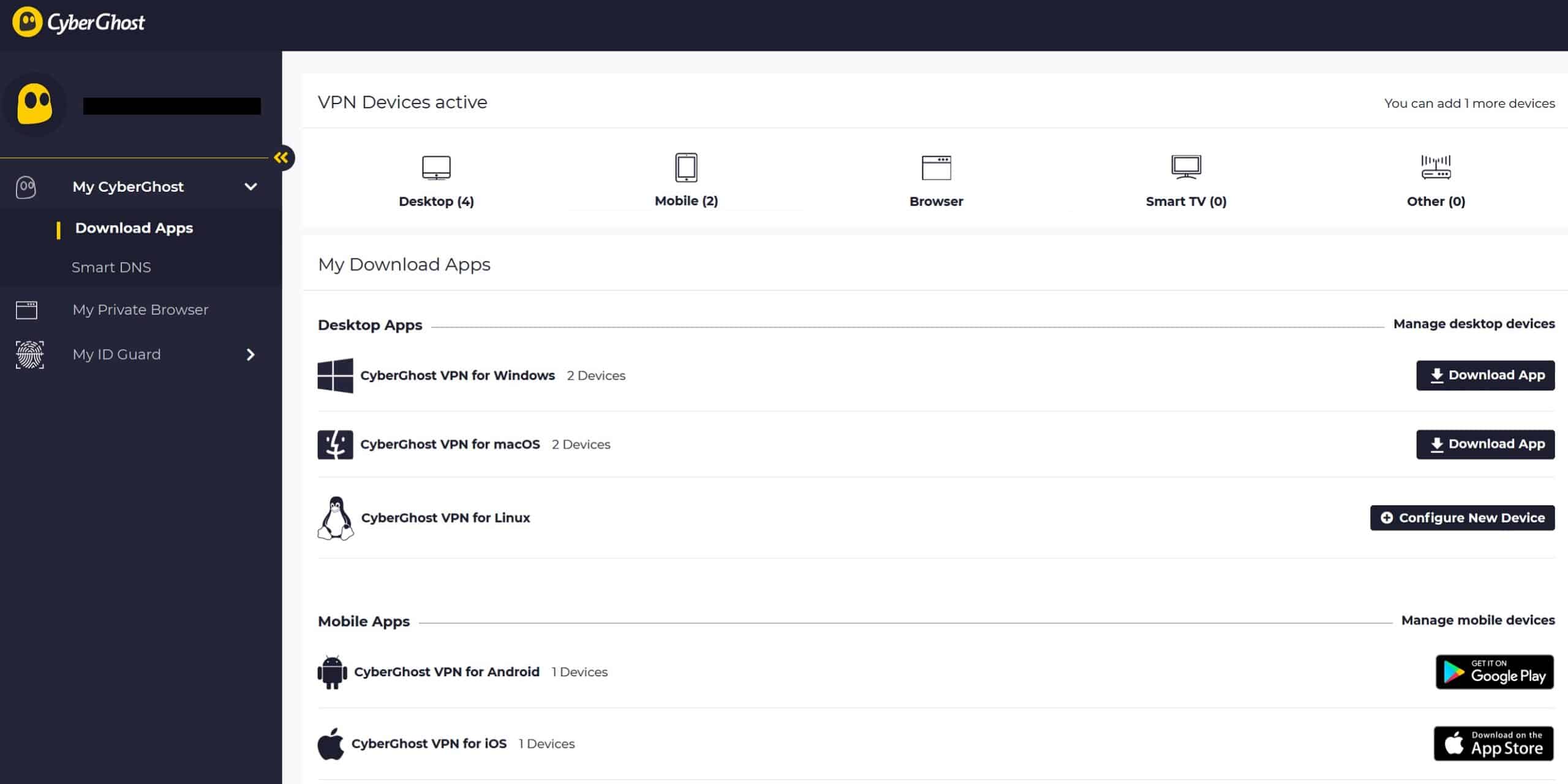The image size is (1568, 784).
Task: Select Download Apps in sidebar
Action: [x=134, y=228]
